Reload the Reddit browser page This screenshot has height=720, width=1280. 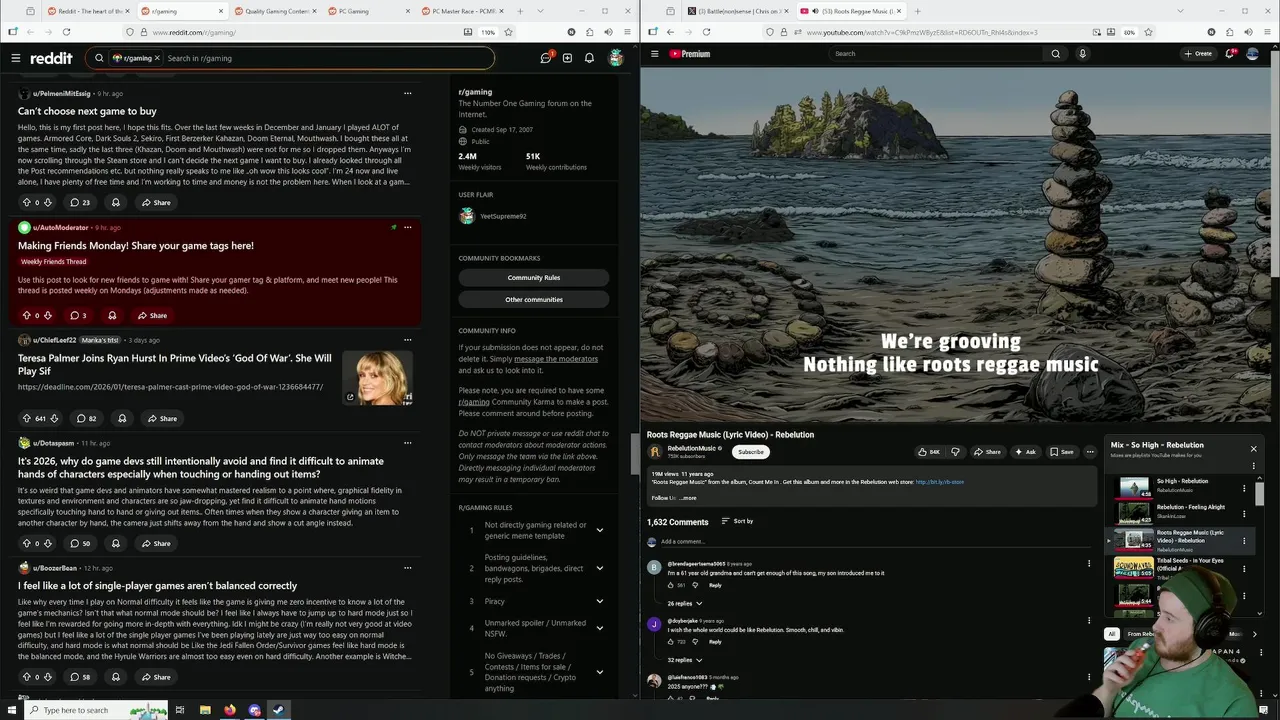click(66, 32)
